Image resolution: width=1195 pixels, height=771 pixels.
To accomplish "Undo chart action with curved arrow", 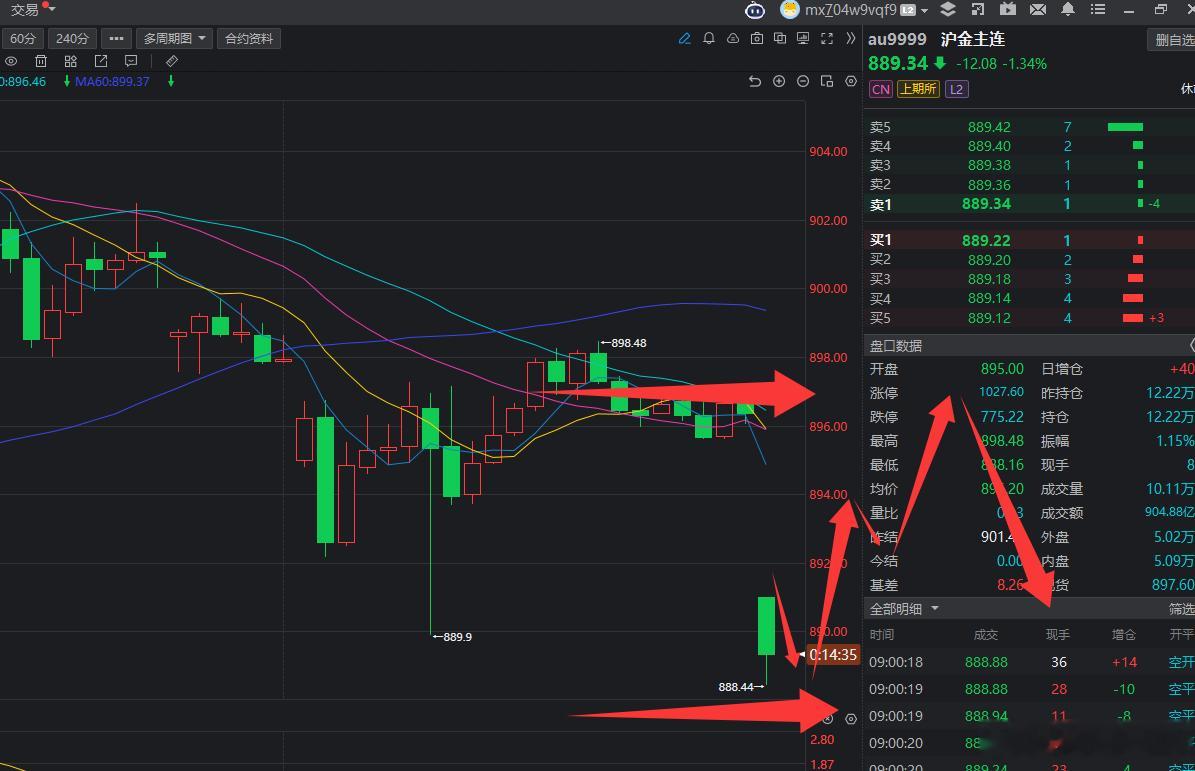I will click(x=754, y=81).
